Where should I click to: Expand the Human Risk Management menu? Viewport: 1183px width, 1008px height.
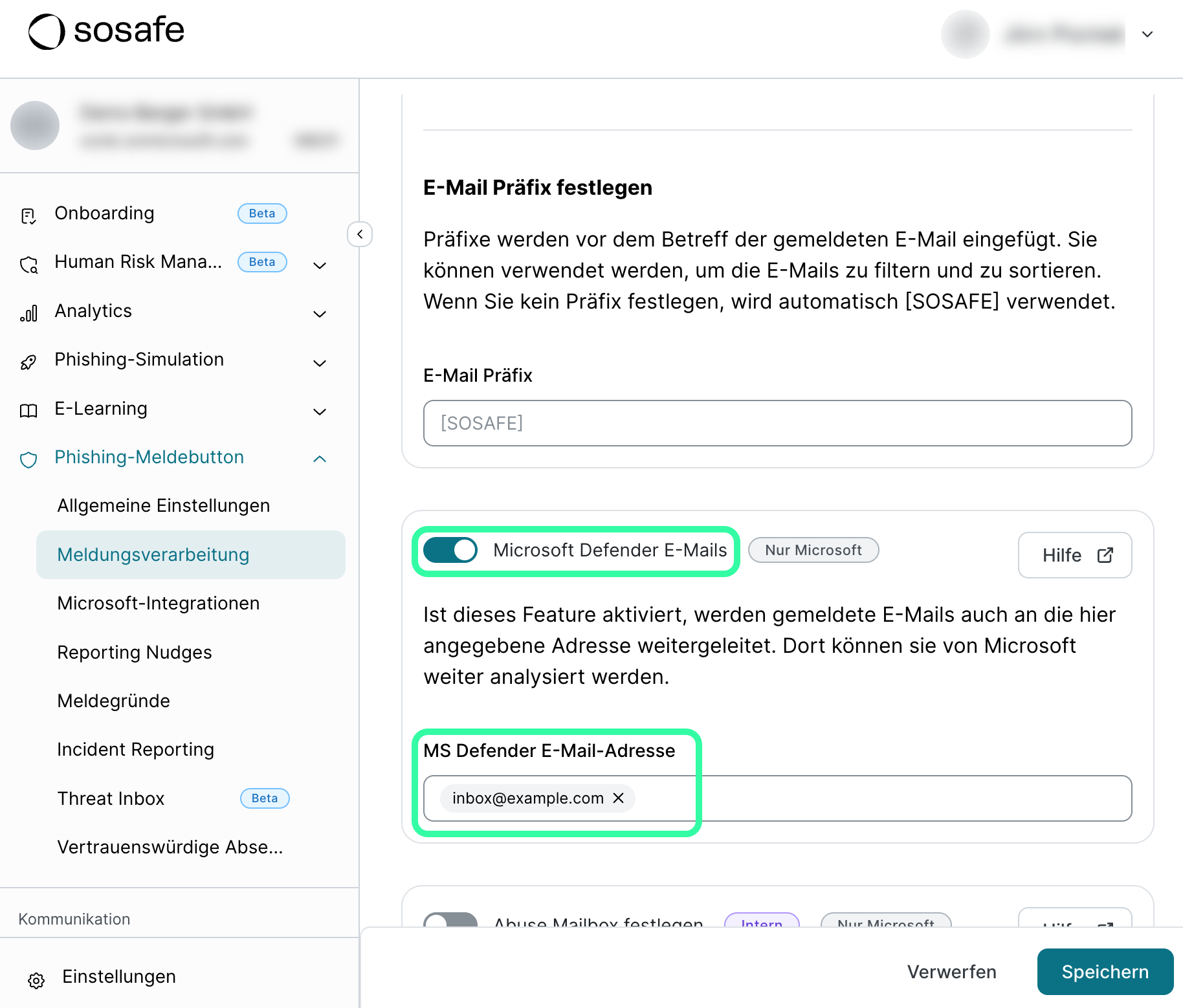point(320,265)
